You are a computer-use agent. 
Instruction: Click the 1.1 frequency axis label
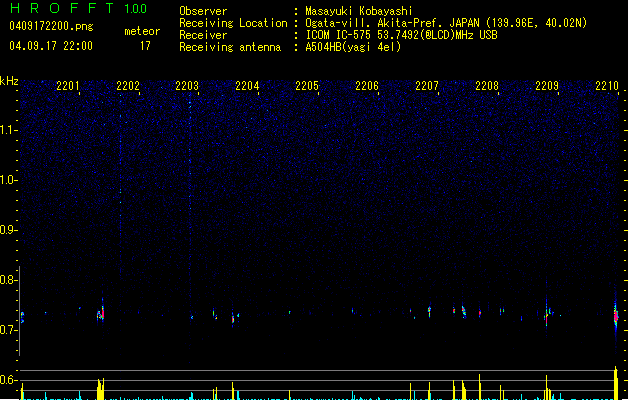pos(8,130)
